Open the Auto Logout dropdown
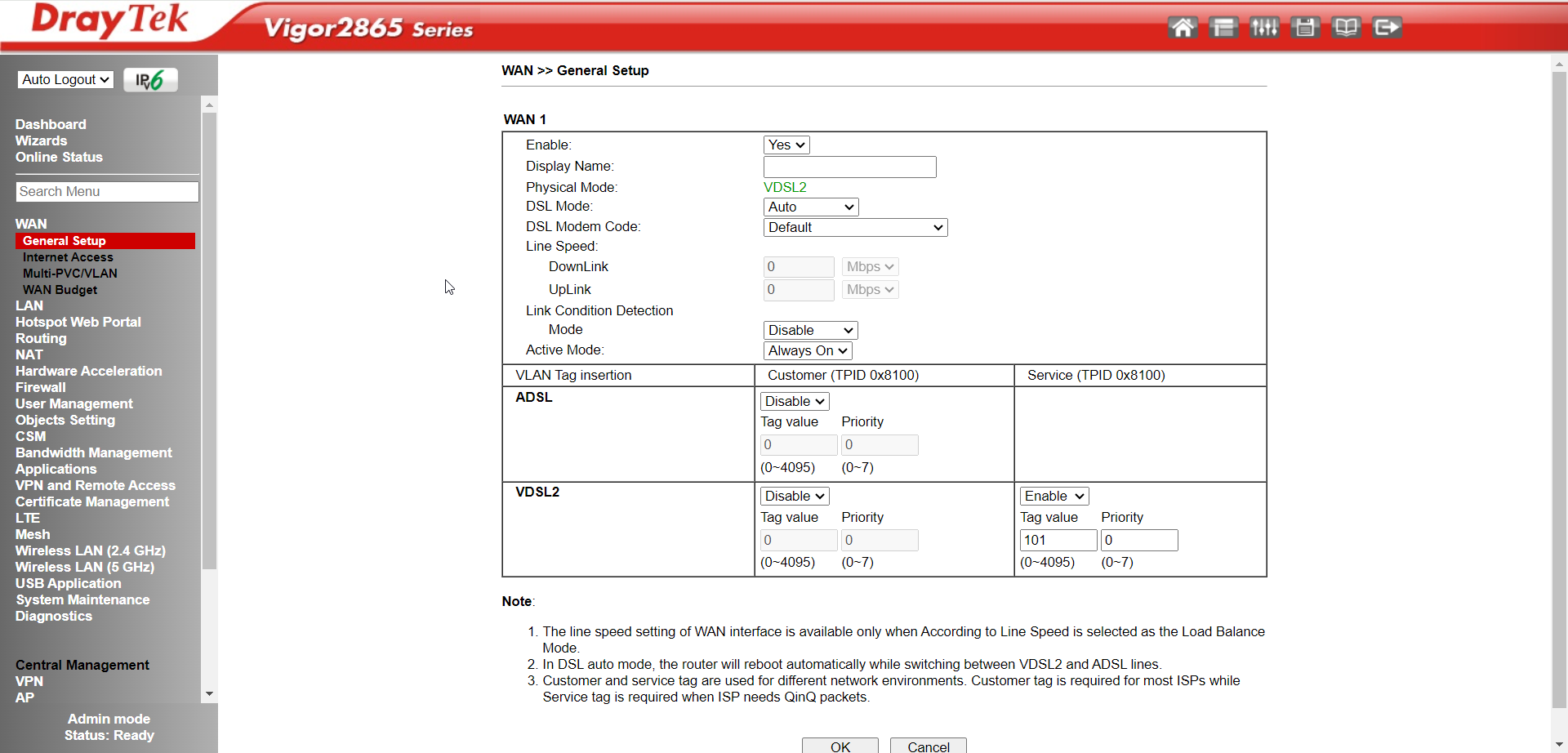Screen dimensions: 1568x753 pos(65,80)
